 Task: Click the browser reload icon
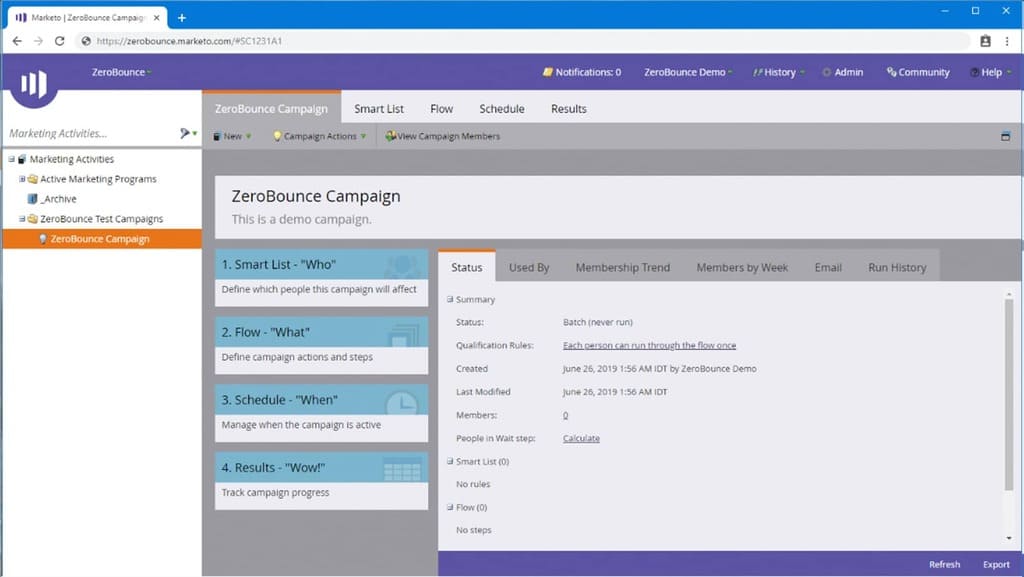(x=59, y=40)
